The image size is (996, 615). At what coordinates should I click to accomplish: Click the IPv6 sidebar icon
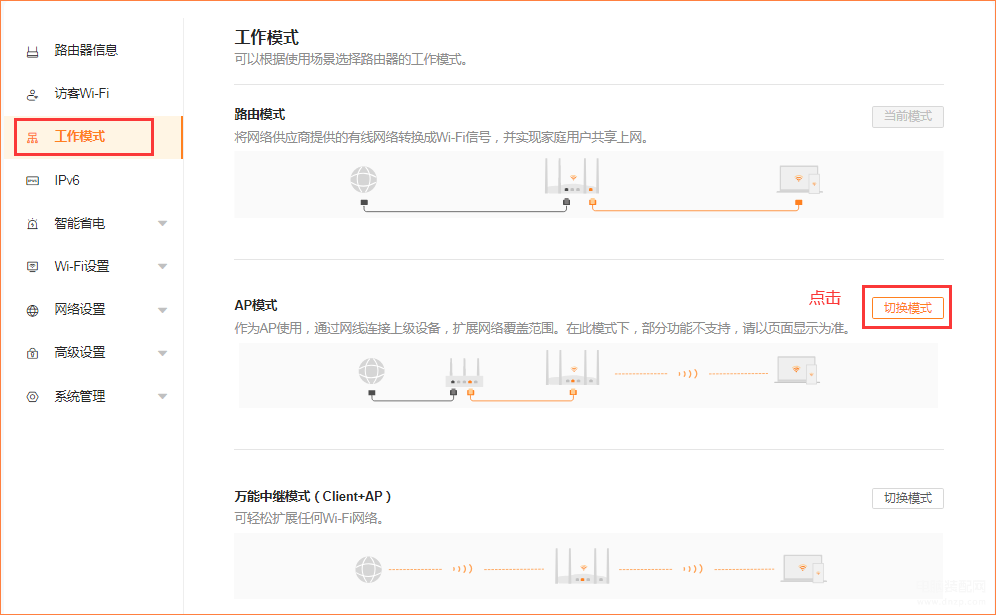pos(32,181)
